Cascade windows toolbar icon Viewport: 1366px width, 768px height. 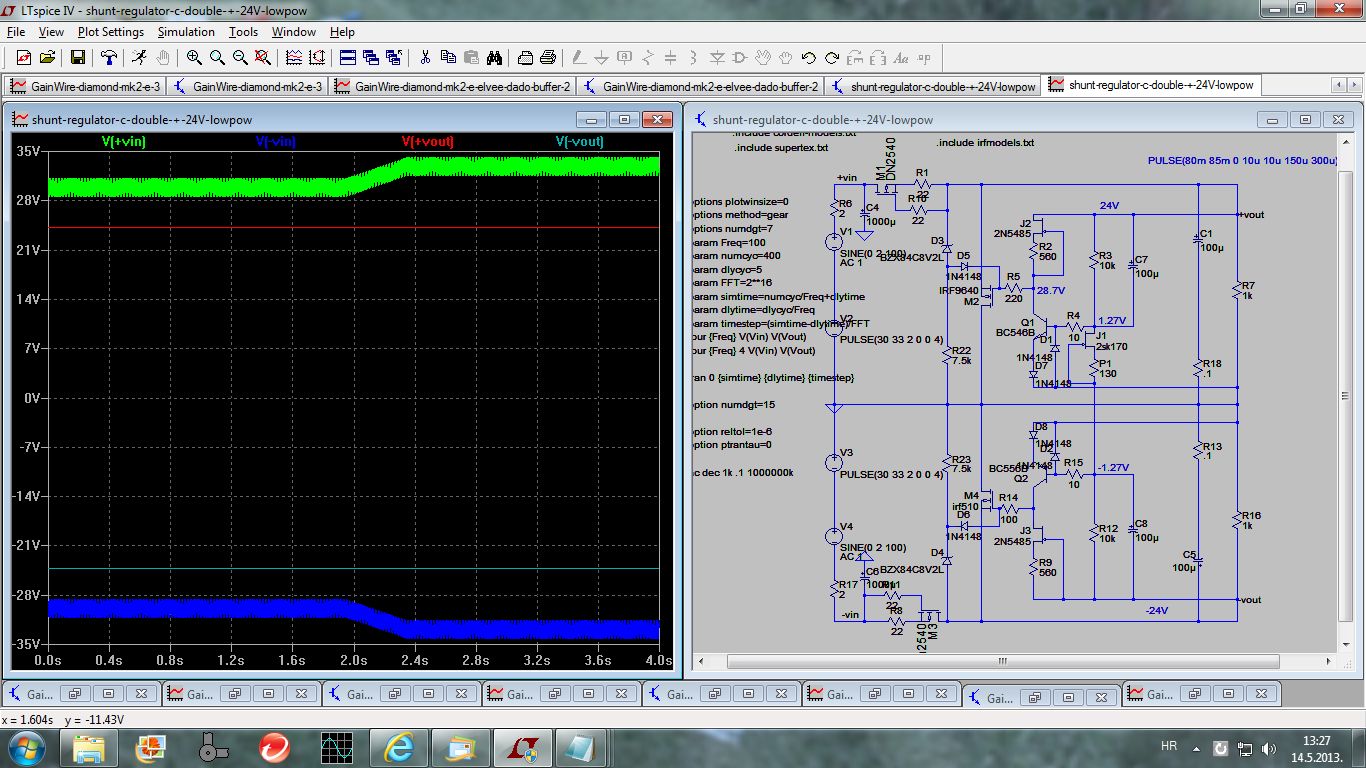click(x=371, y=58)
